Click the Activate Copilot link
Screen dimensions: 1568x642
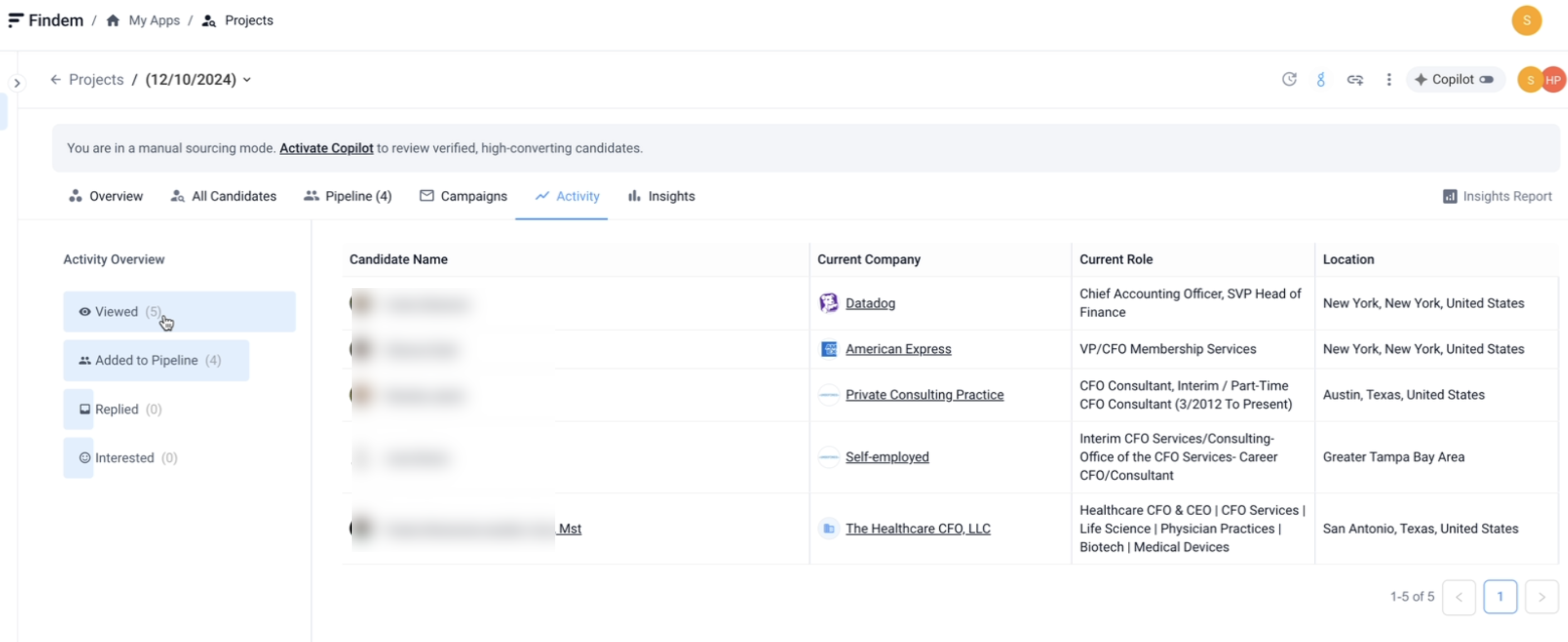coord(326,149)
